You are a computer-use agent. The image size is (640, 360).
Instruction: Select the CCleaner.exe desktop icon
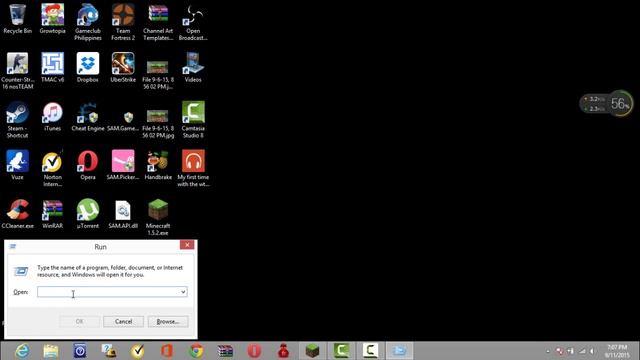click(x=17, y=213)
